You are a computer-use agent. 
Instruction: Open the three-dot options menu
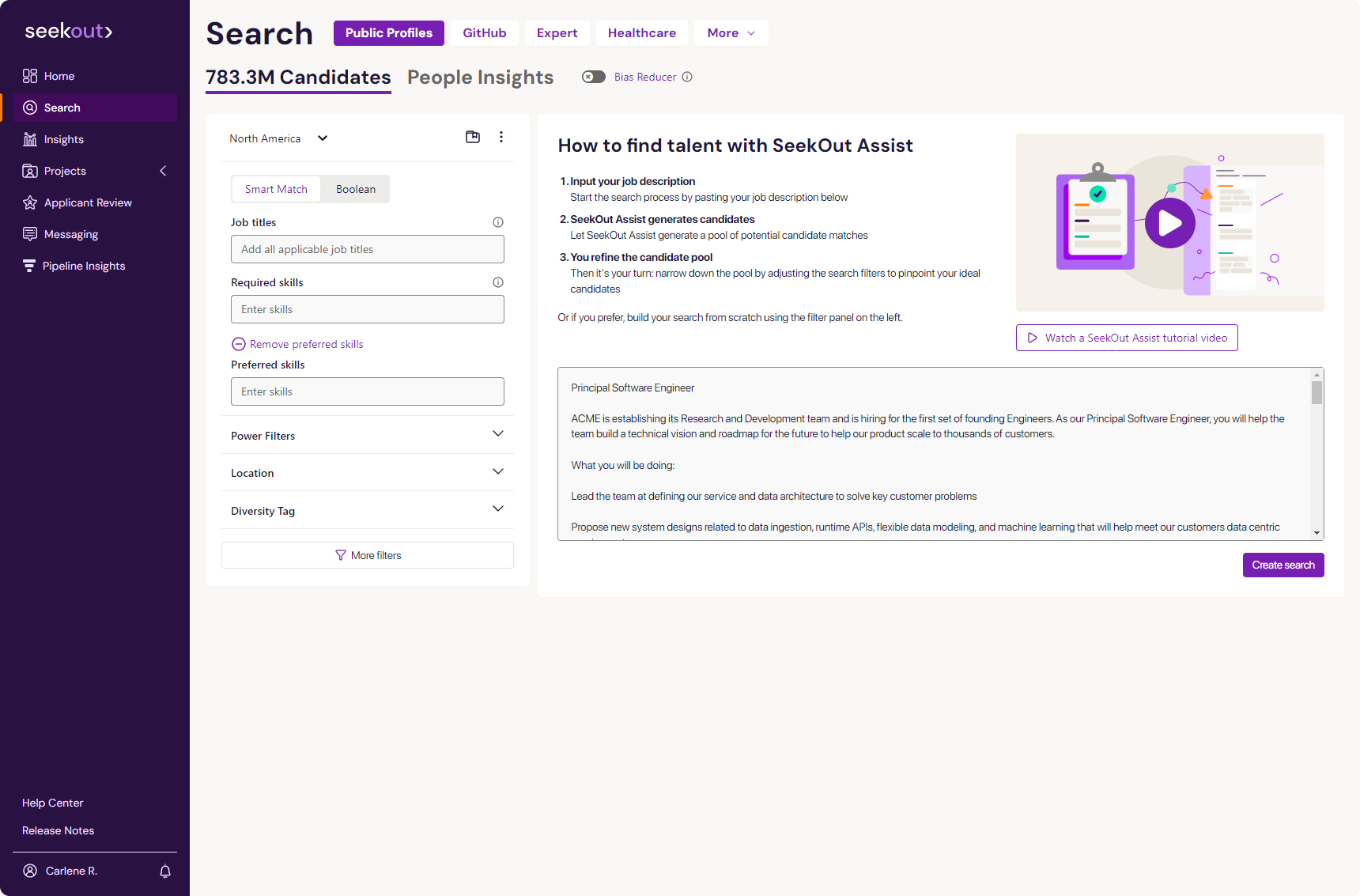[x=501, y=137]
